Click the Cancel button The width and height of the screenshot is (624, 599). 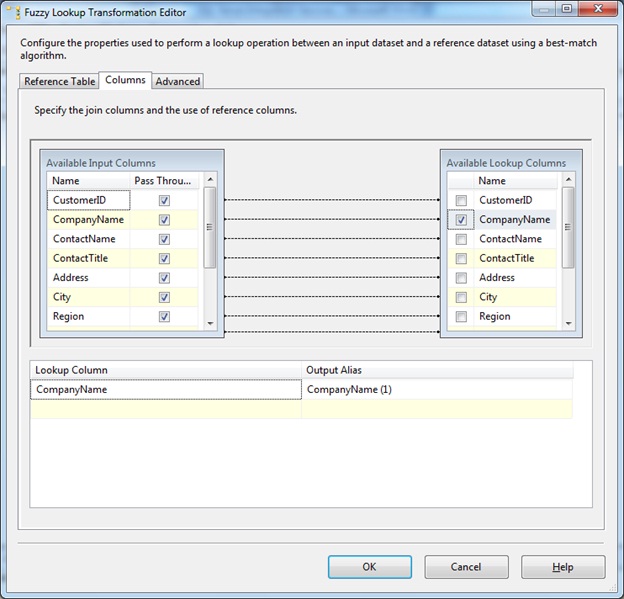pyautogui.click(x=466, y=567)
